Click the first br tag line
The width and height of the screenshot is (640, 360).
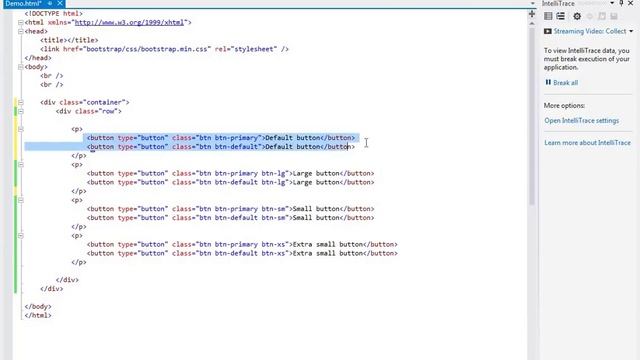[x=51, y=76]
